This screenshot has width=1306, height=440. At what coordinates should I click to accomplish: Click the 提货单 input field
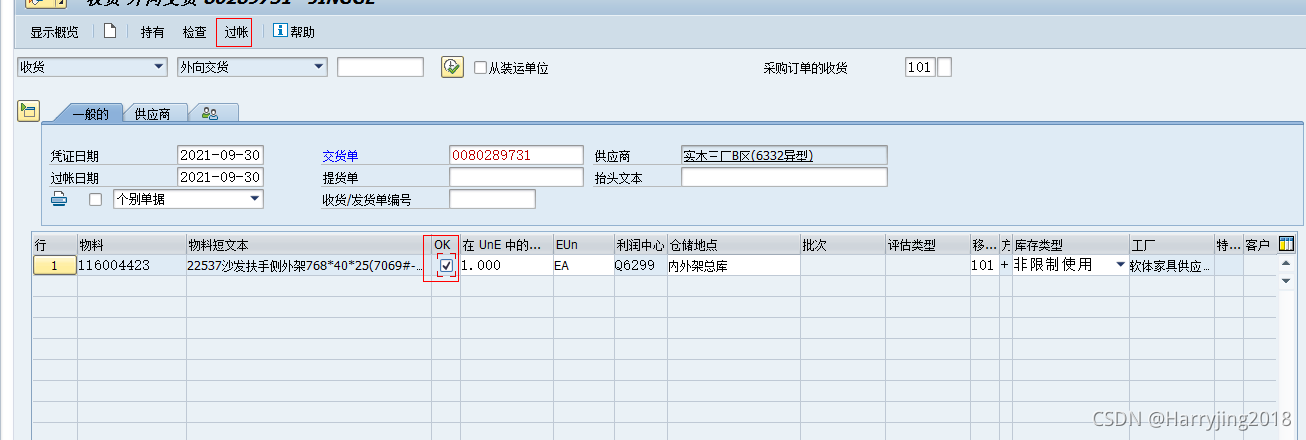(x=516, y=177)
